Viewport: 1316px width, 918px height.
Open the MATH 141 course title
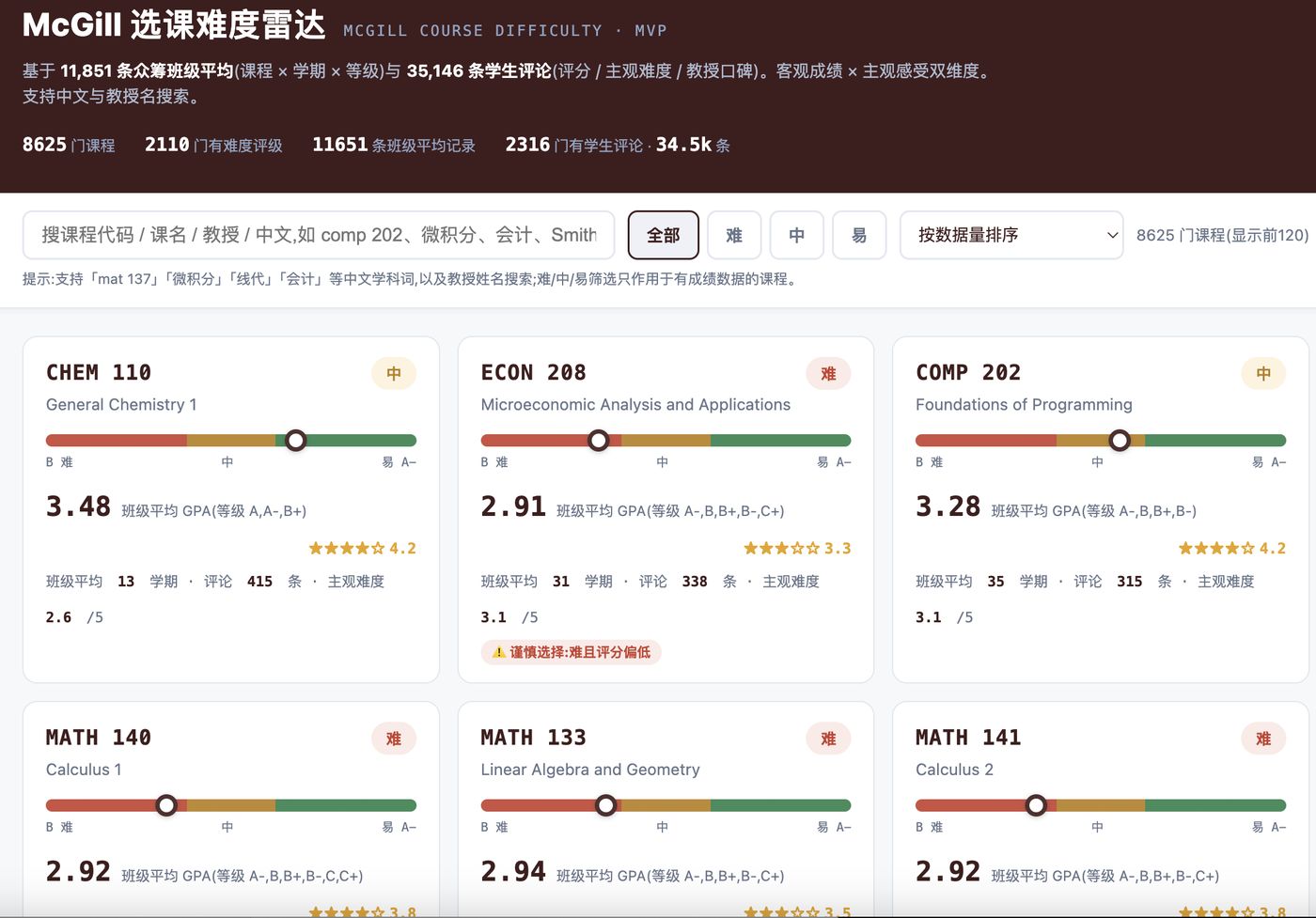point(968,738)
